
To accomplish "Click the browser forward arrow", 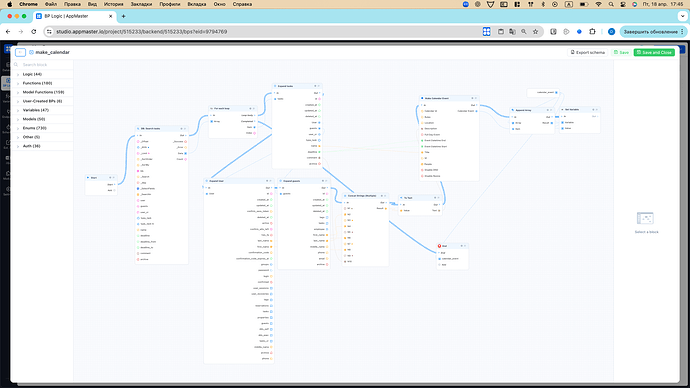I will (x=21, y=32).
